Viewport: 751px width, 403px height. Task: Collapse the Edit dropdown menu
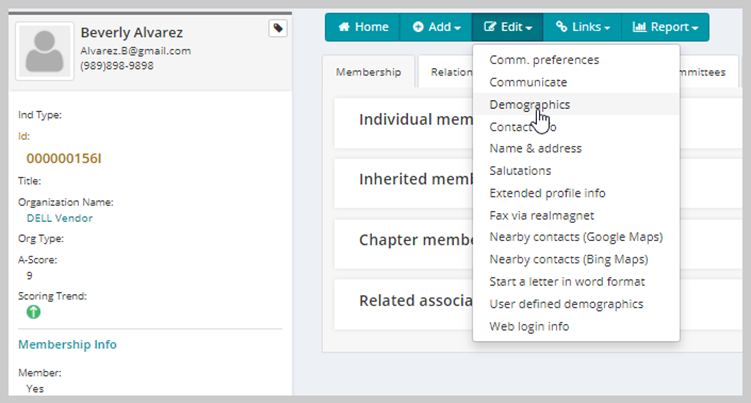pyautogui.click(x=508, y=27)
